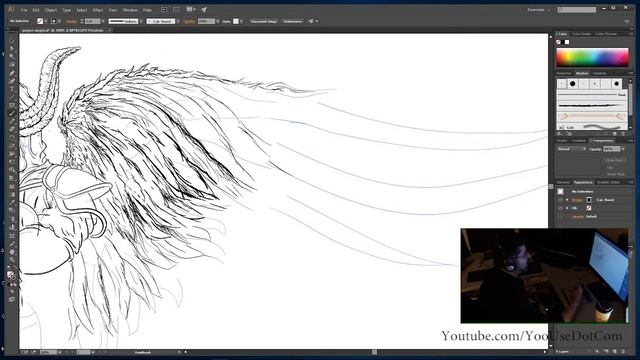Open Adobe Bridge from the top bar
Image resolution: width=640 pixels, height=360 pixels.
[x=164, y=9]
